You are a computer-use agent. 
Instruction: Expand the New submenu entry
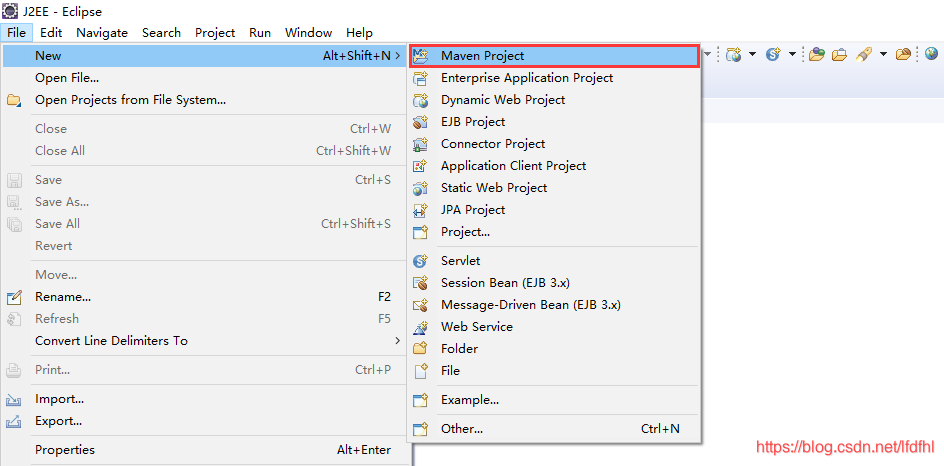[205, 55]
